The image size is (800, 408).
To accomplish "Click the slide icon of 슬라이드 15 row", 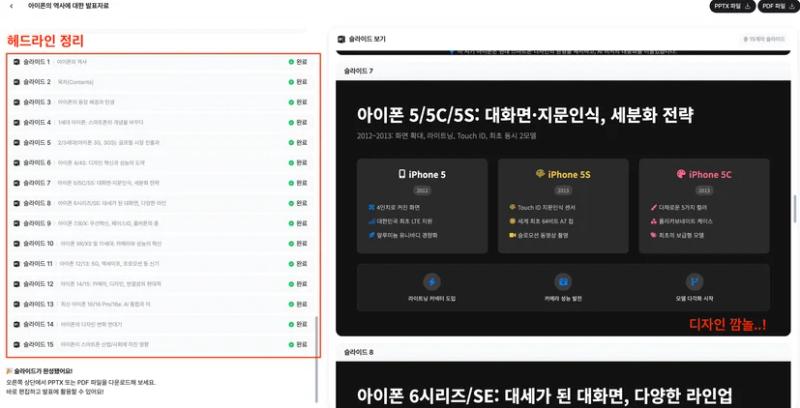I will [17, 344].
